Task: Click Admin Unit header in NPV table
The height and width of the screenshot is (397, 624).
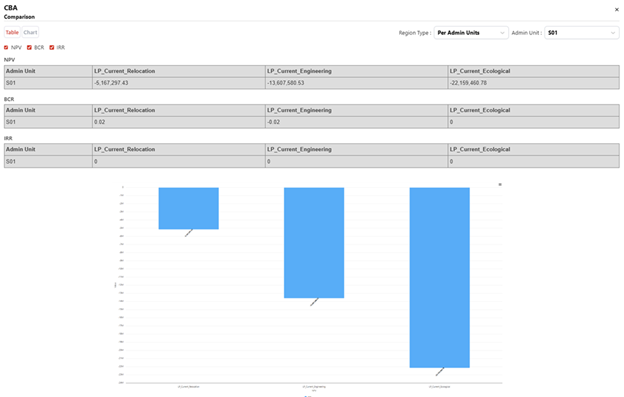Action: [x=21, y=71]
